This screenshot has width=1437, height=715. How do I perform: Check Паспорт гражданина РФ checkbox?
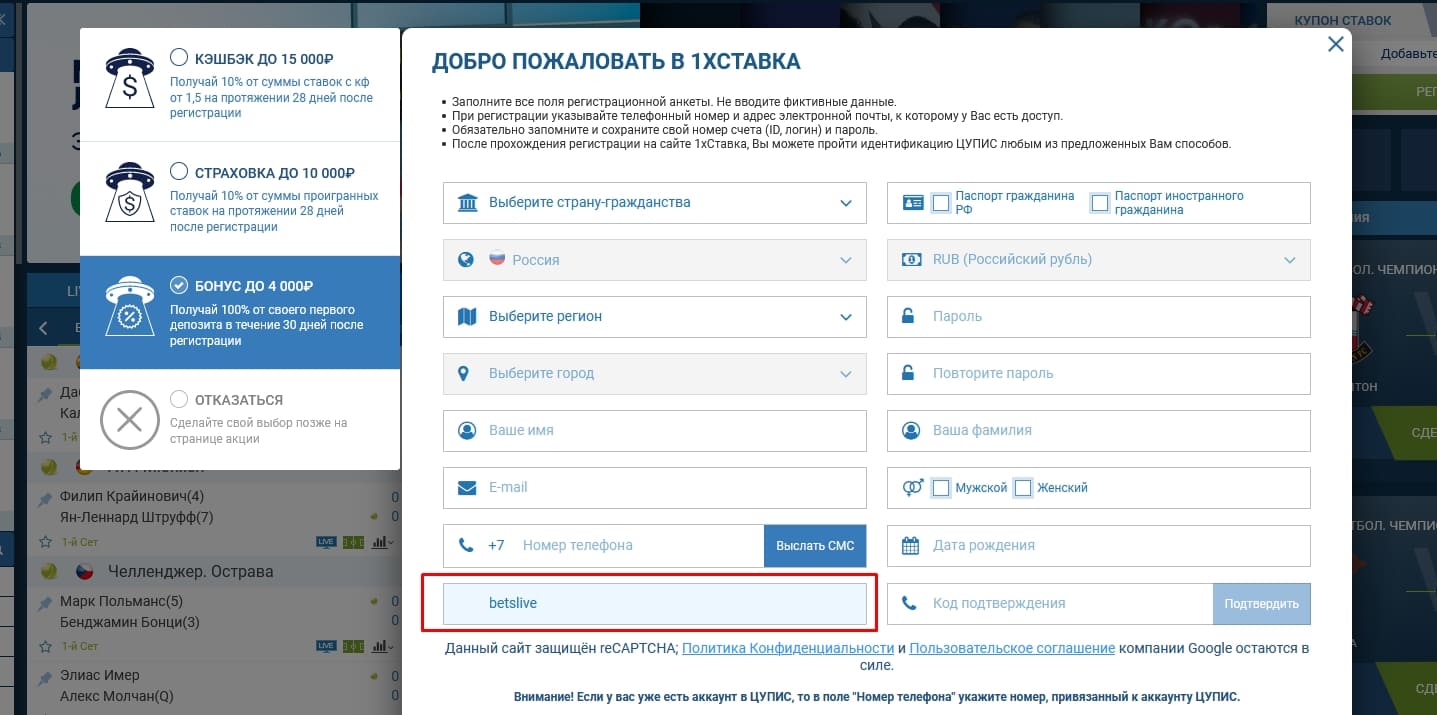[940, 203]
